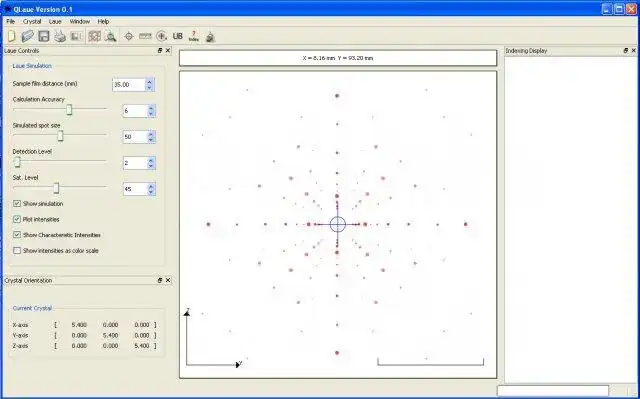Click the X Y coordinate readout bar
This screenshot has width=640, height=399.
(x=338, y=58)
